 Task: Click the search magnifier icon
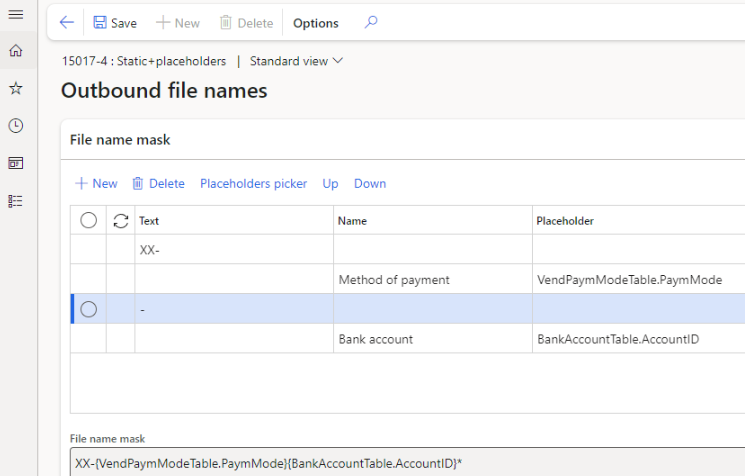(x=371, y=22)
